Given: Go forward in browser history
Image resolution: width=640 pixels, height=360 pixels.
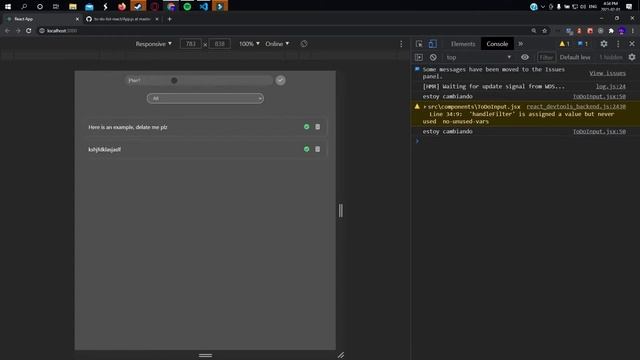Looking at the screenshot, I should [x=18, y=31].
